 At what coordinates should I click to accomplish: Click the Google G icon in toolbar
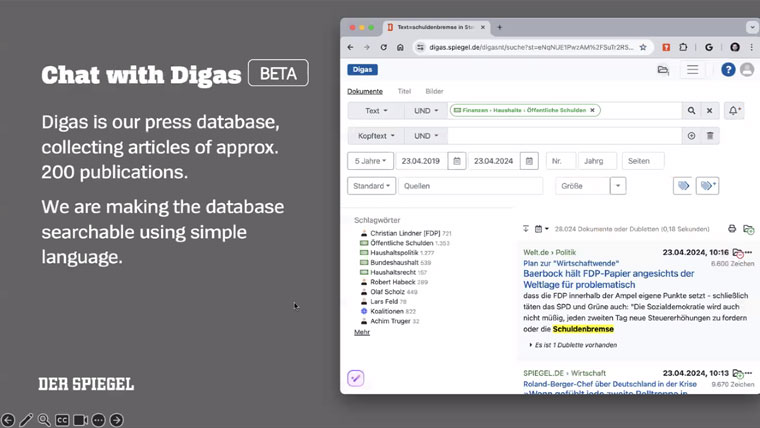click(x=709, y=47)
